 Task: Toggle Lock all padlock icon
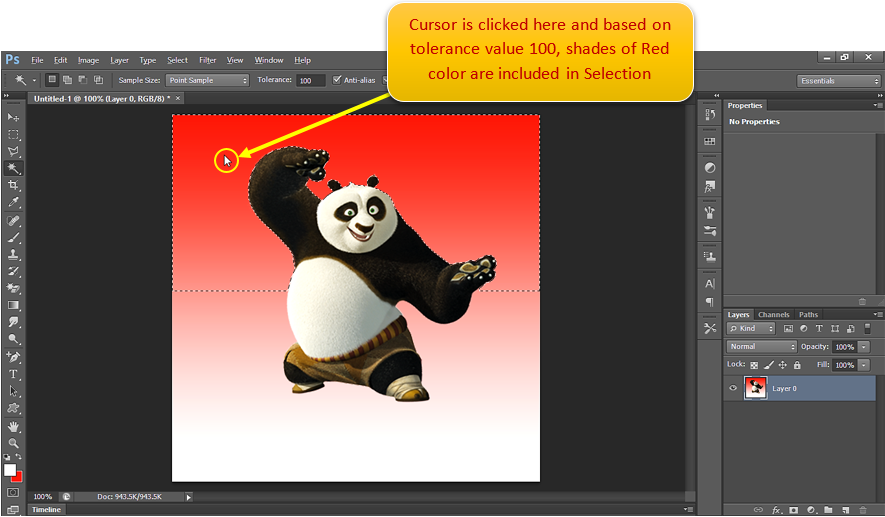pyautogui.click(x=797, y=365)
